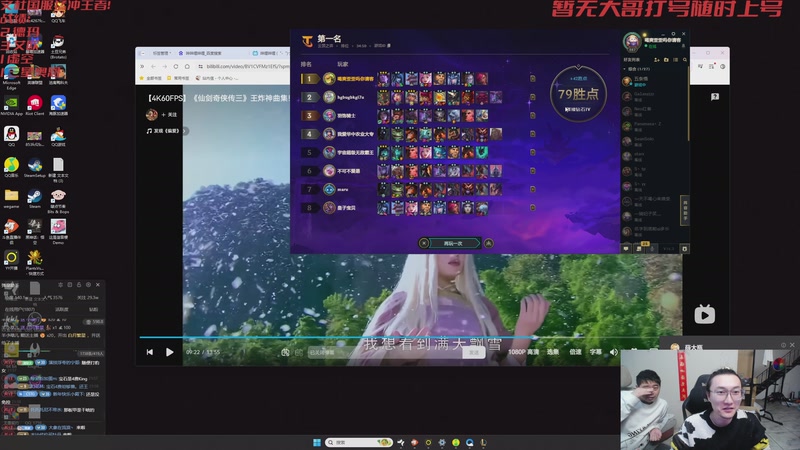Click the bilibili.com address bar
Screen dimensions: 800x450
(247, 66)
